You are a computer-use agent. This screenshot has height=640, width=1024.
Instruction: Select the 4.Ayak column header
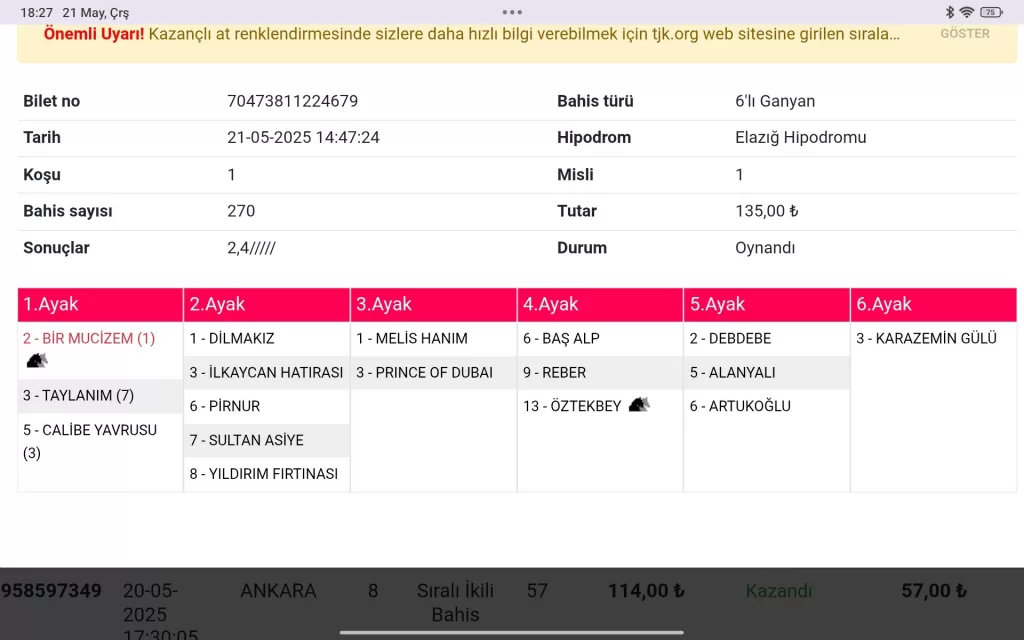click(x=600, y=304)
